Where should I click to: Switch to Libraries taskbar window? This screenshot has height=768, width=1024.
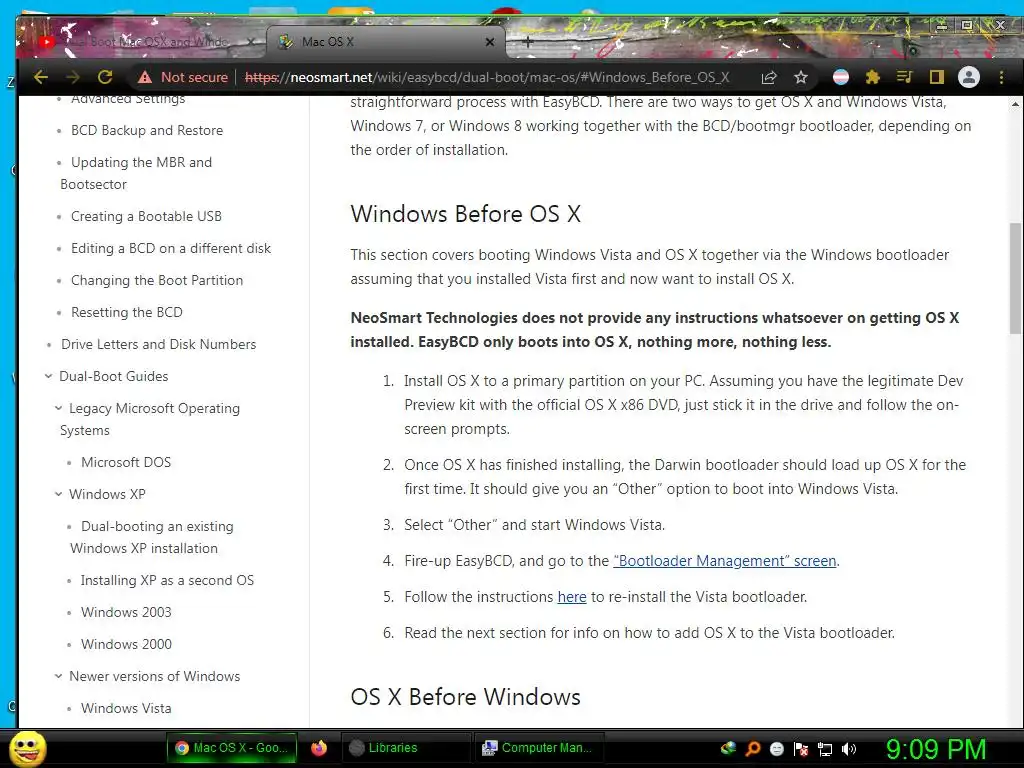(x=406, y=748)
